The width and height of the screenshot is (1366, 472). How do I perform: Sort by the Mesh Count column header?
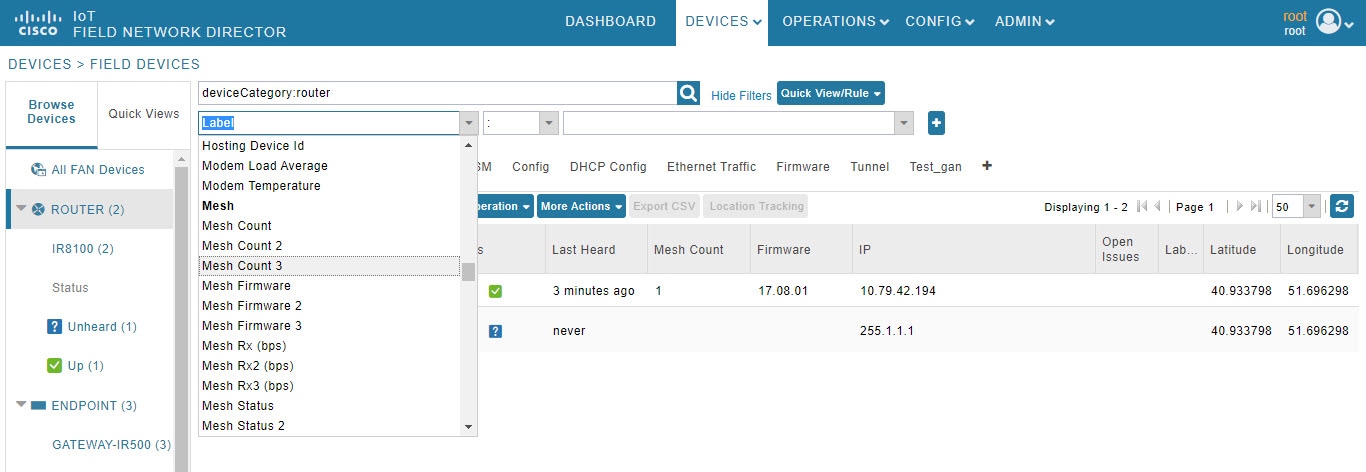(698, 249)
